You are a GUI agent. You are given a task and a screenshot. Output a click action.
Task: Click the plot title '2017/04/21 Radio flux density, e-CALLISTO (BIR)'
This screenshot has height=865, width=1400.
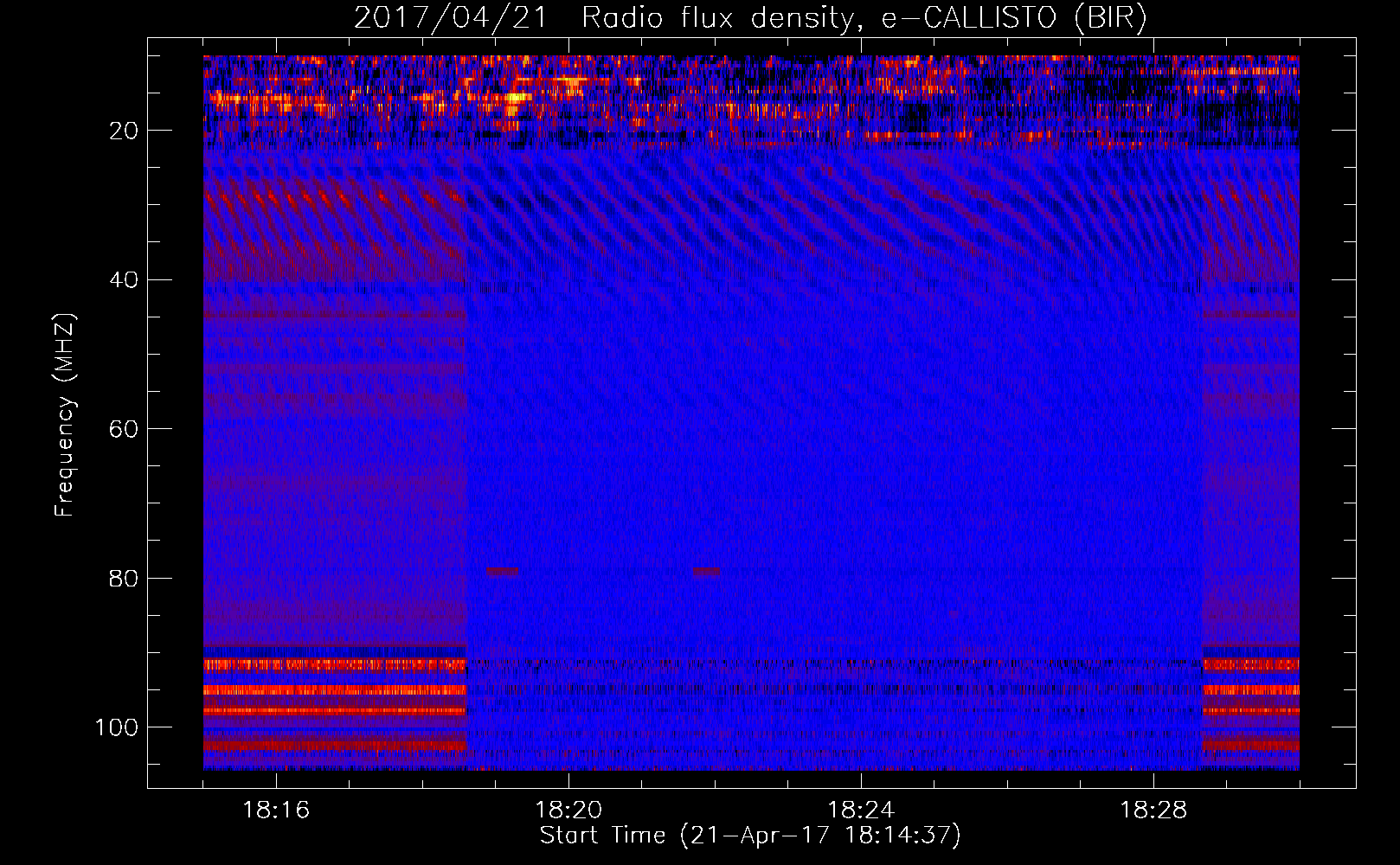pyautogui.click(x=750, y=18)
